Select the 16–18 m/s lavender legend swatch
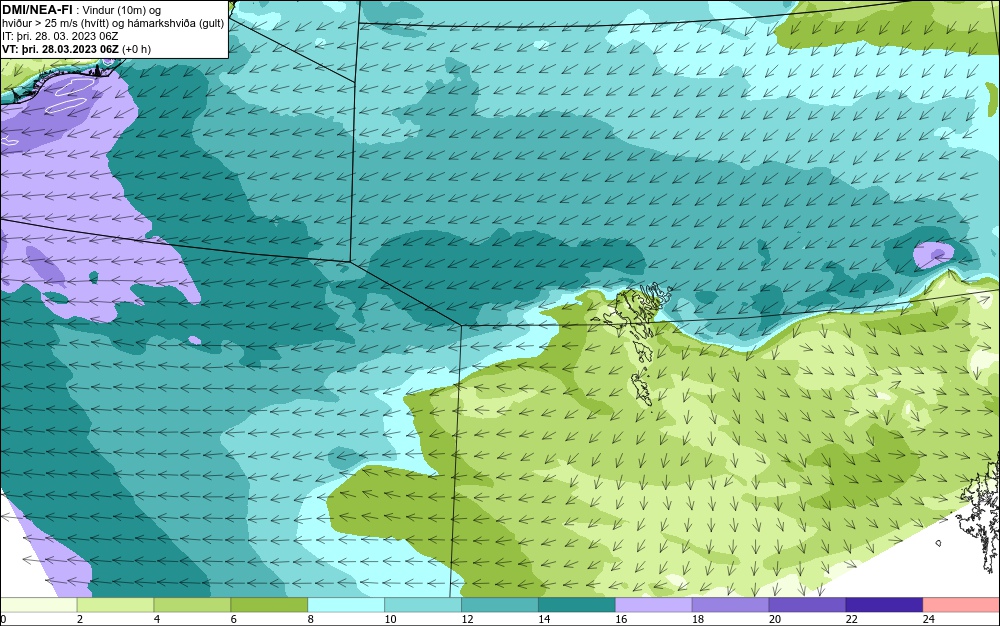This screenshot has width=1000, height=626. click(654, 605)
